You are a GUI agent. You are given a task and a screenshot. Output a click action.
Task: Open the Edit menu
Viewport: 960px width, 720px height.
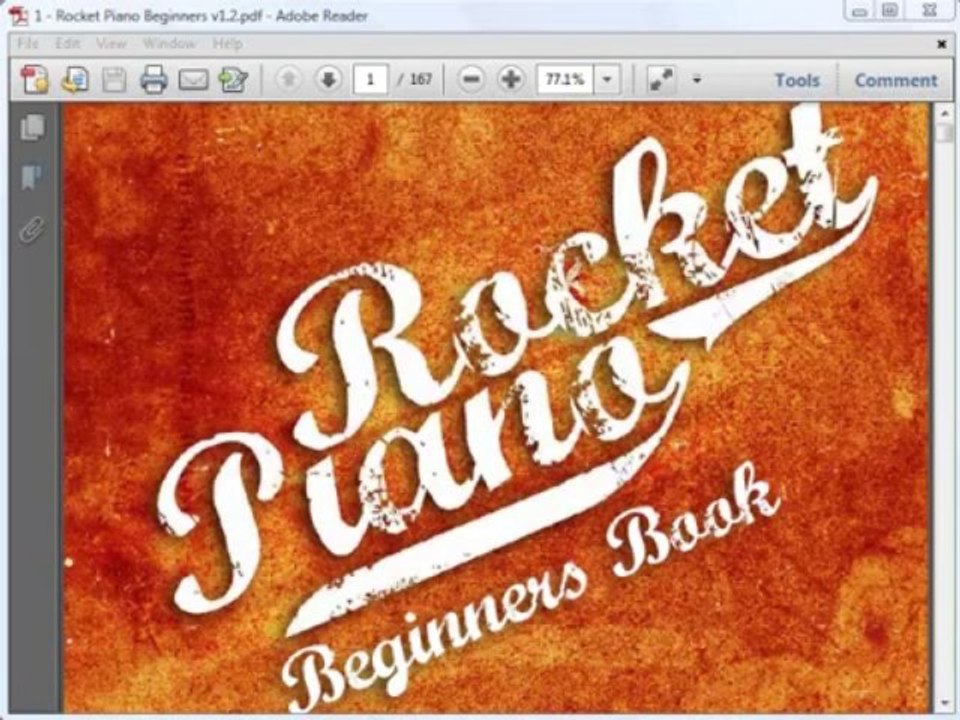pyautogui.click(x=67, y=43)
